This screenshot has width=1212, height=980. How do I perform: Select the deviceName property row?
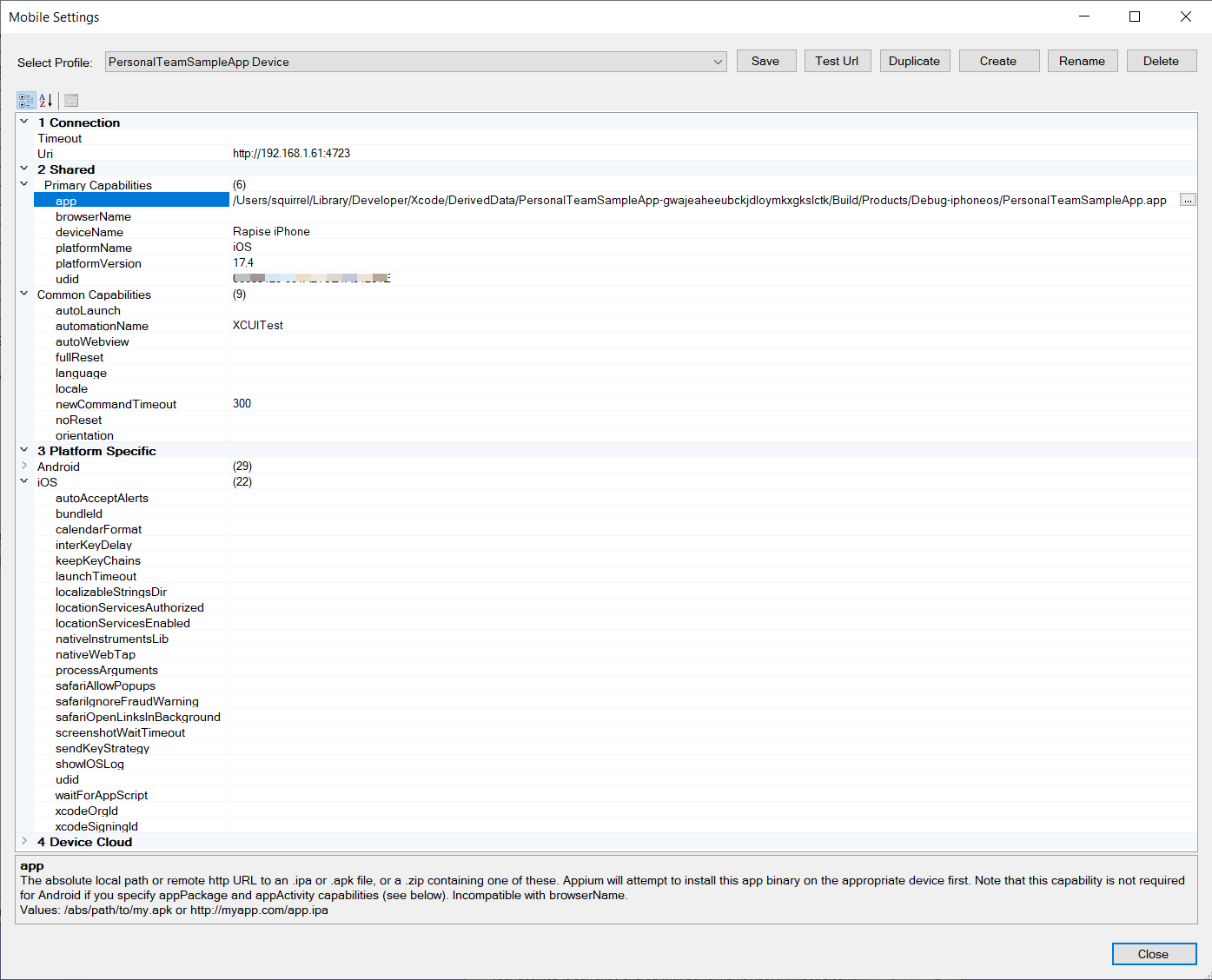[x=89, y=232]
